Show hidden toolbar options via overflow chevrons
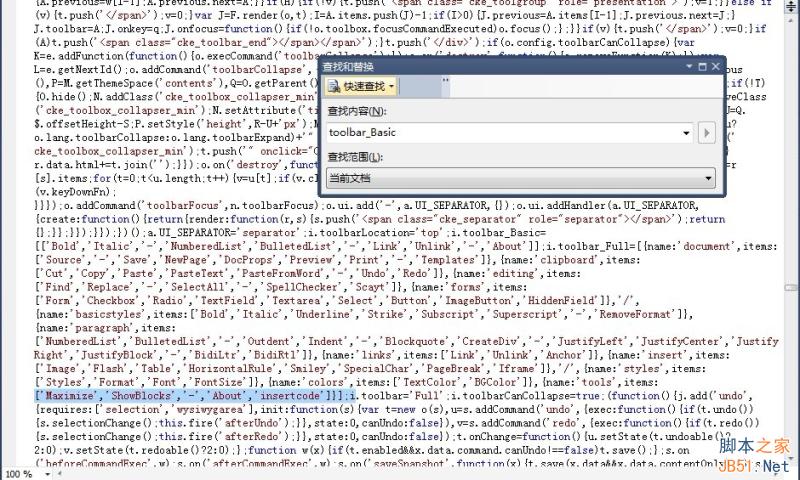The width and height of the screenshot is (800, 480). pos(445,80)
